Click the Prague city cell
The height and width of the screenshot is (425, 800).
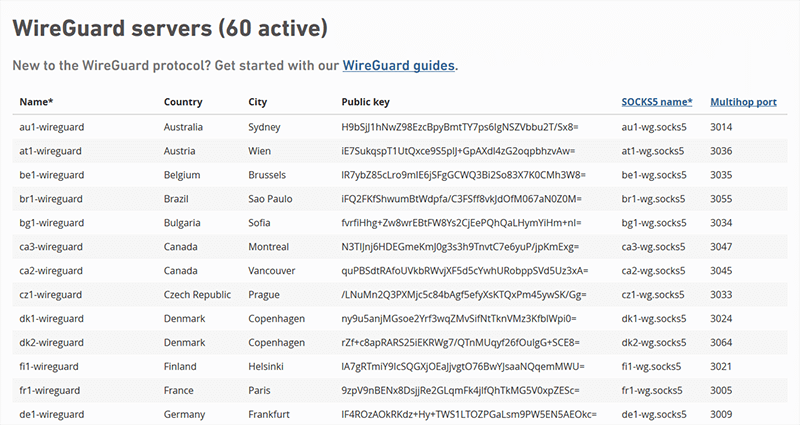point(264,295)
